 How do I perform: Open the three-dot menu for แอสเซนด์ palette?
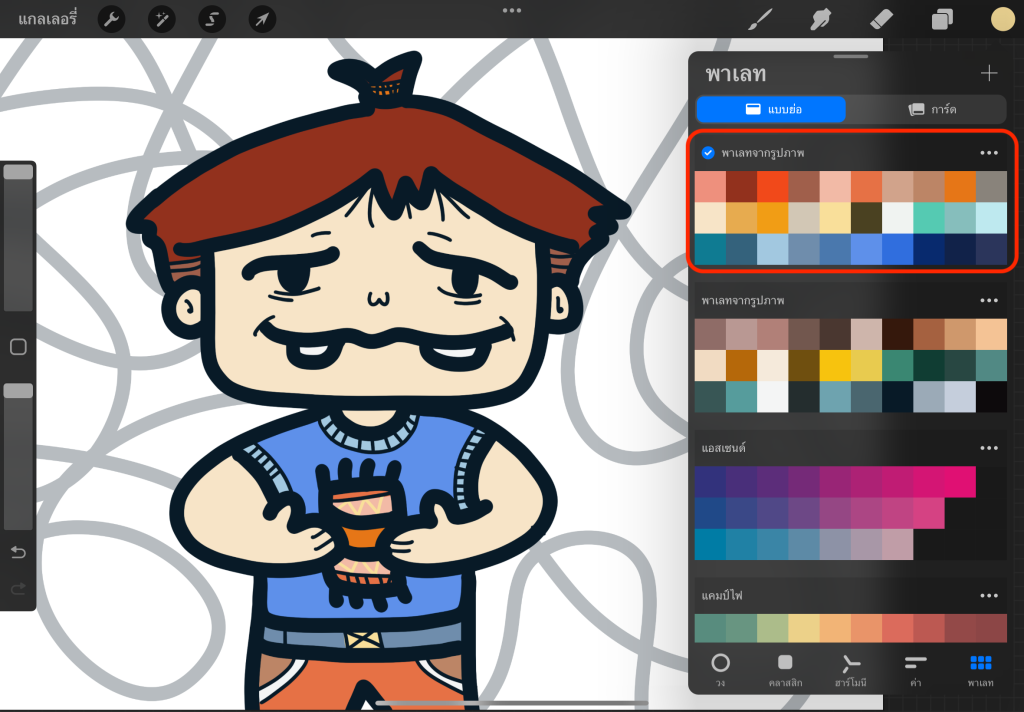coord(989,448)
